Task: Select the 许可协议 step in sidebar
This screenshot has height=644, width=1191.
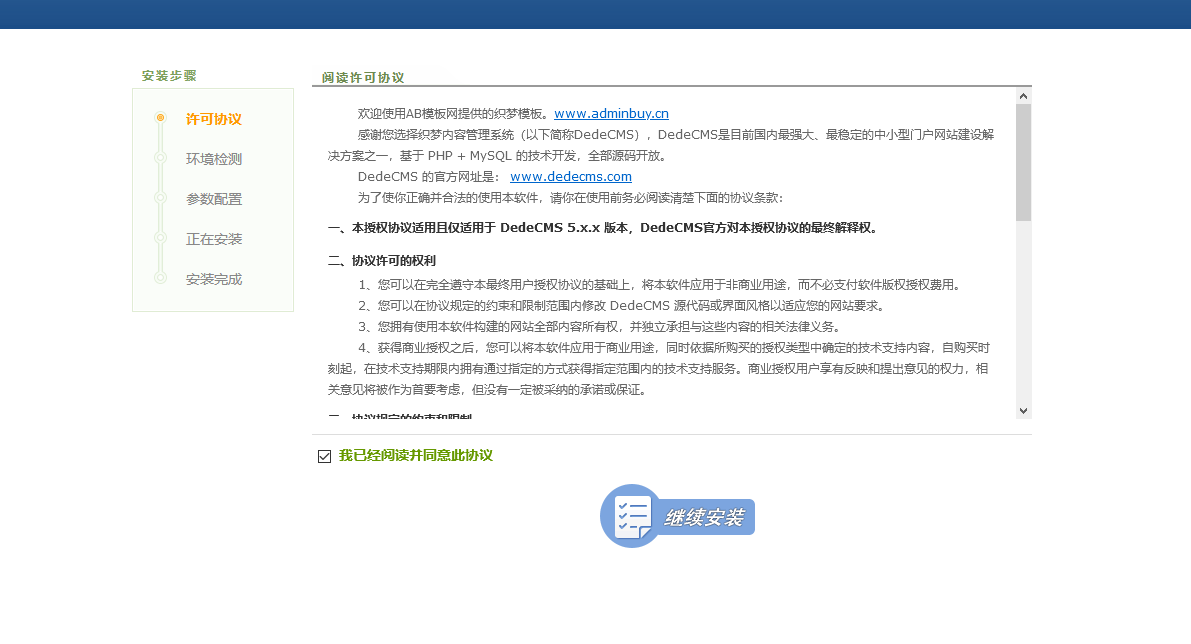Action: (213, 117)
